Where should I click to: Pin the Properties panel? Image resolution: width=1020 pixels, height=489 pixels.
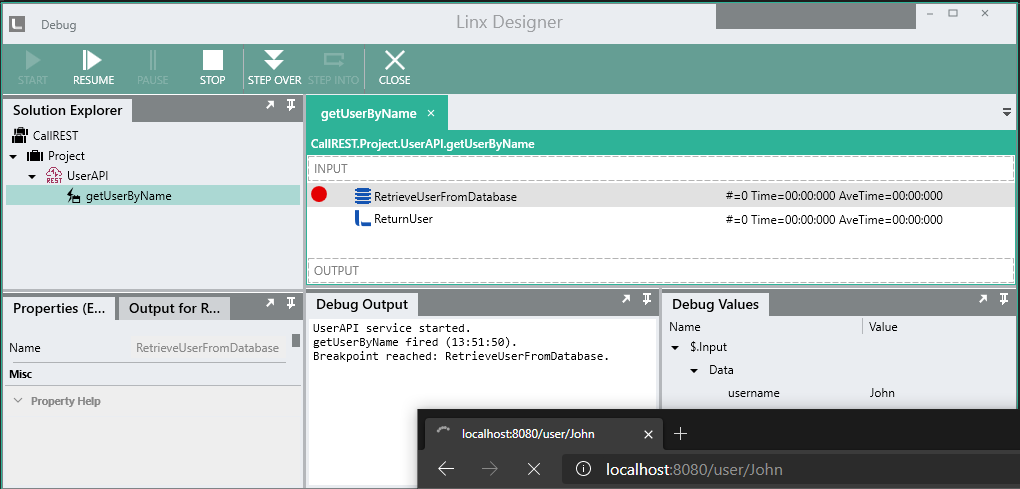point(291,303)
